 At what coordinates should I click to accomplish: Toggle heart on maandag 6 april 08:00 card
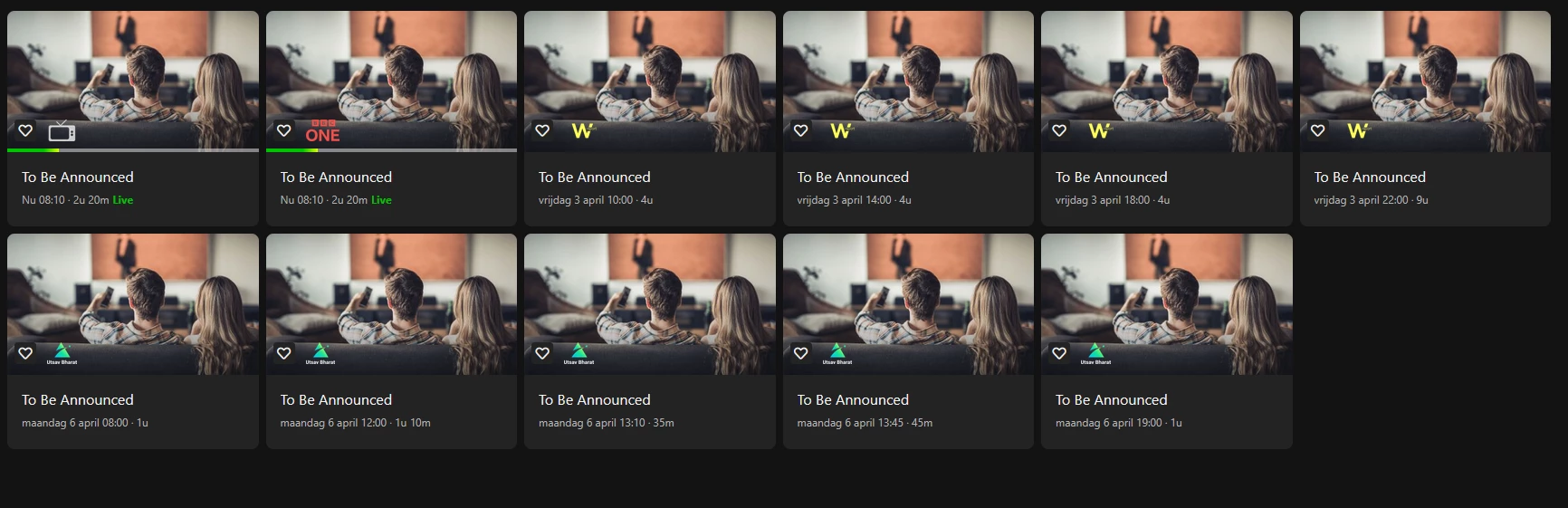pos(25,353)
